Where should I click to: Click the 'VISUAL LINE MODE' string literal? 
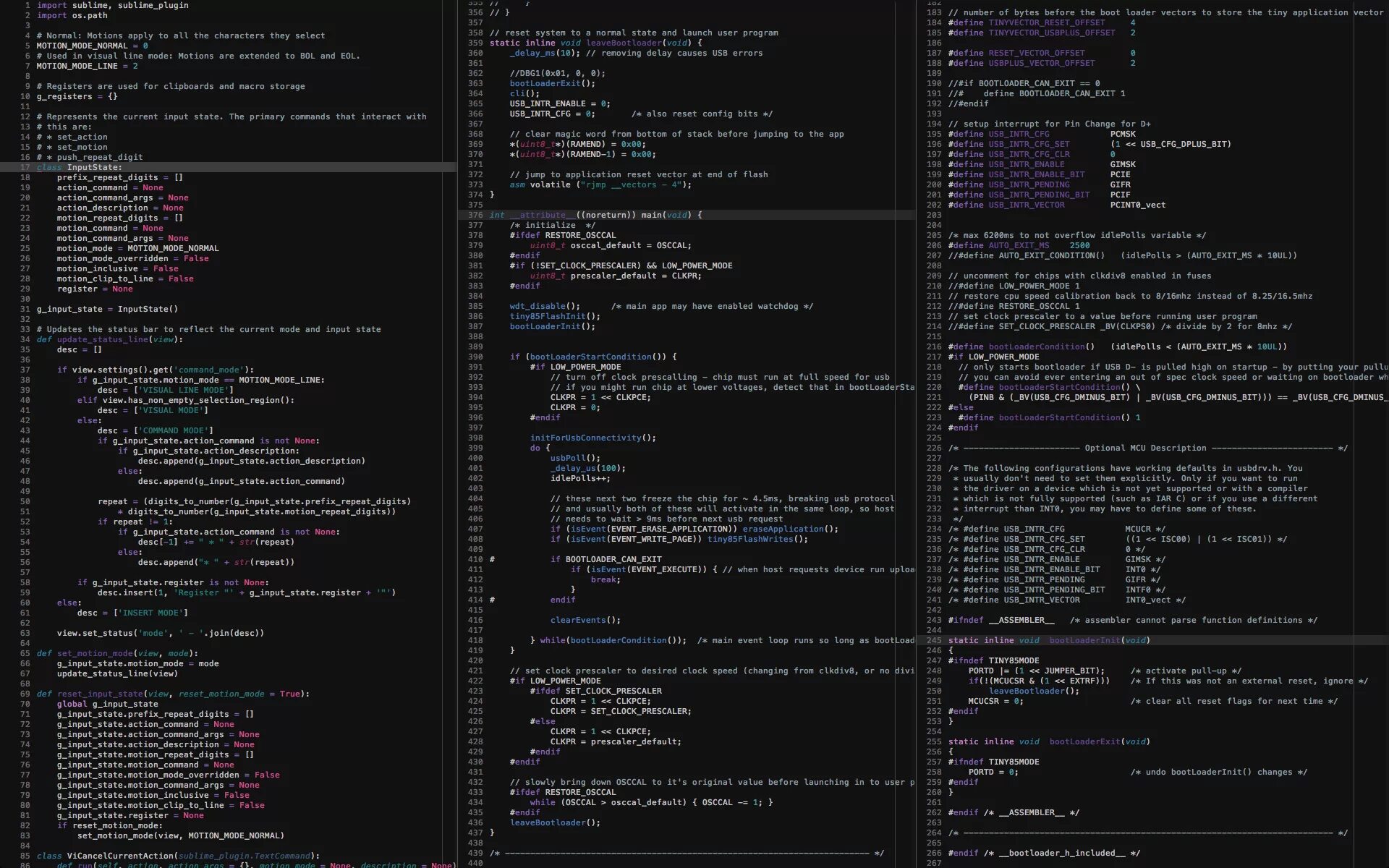coord(184,390)
